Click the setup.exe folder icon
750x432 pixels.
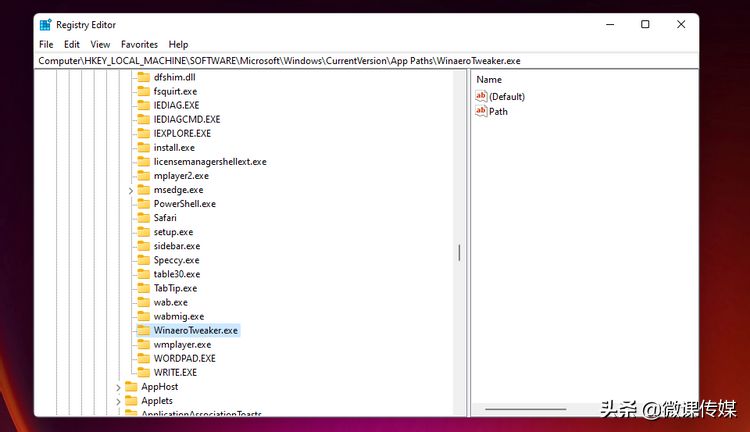point(143,232)
